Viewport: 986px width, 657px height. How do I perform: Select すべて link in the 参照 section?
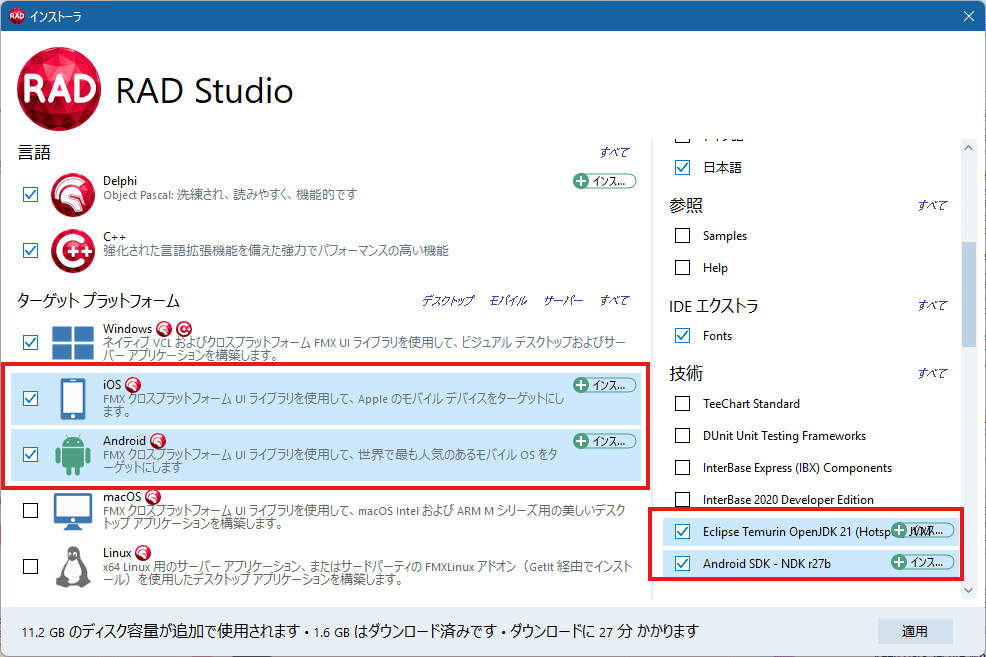(933, 206)
